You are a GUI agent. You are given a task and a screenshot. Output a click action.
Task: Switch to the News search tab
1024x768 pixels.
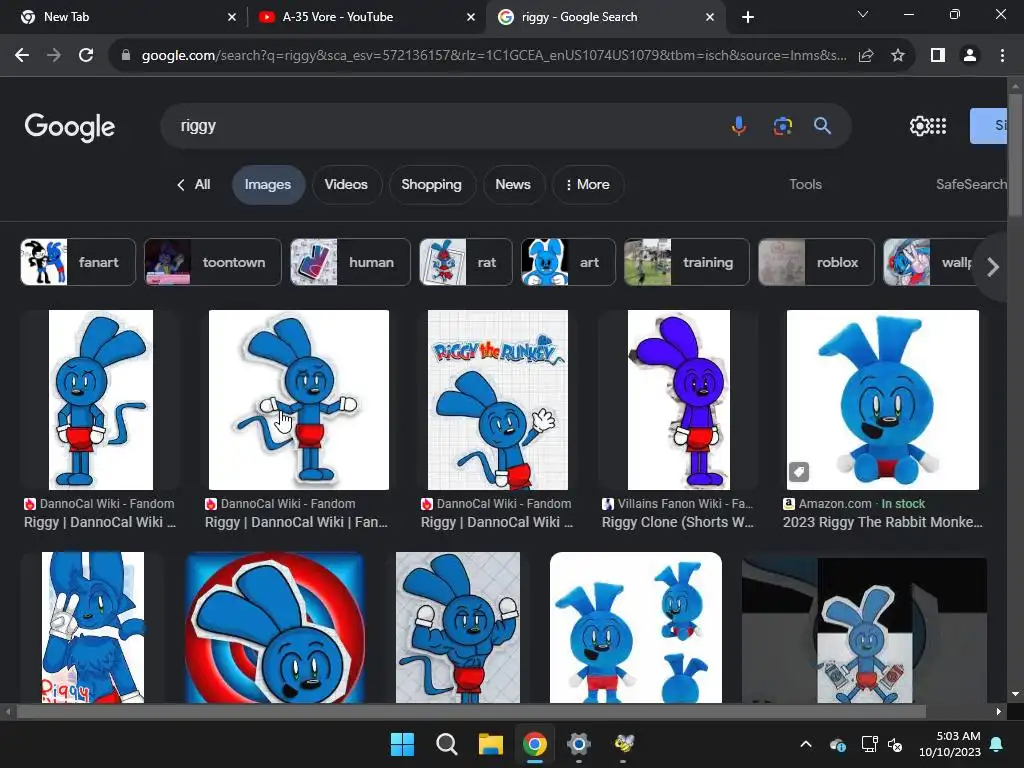coord(513,185)
